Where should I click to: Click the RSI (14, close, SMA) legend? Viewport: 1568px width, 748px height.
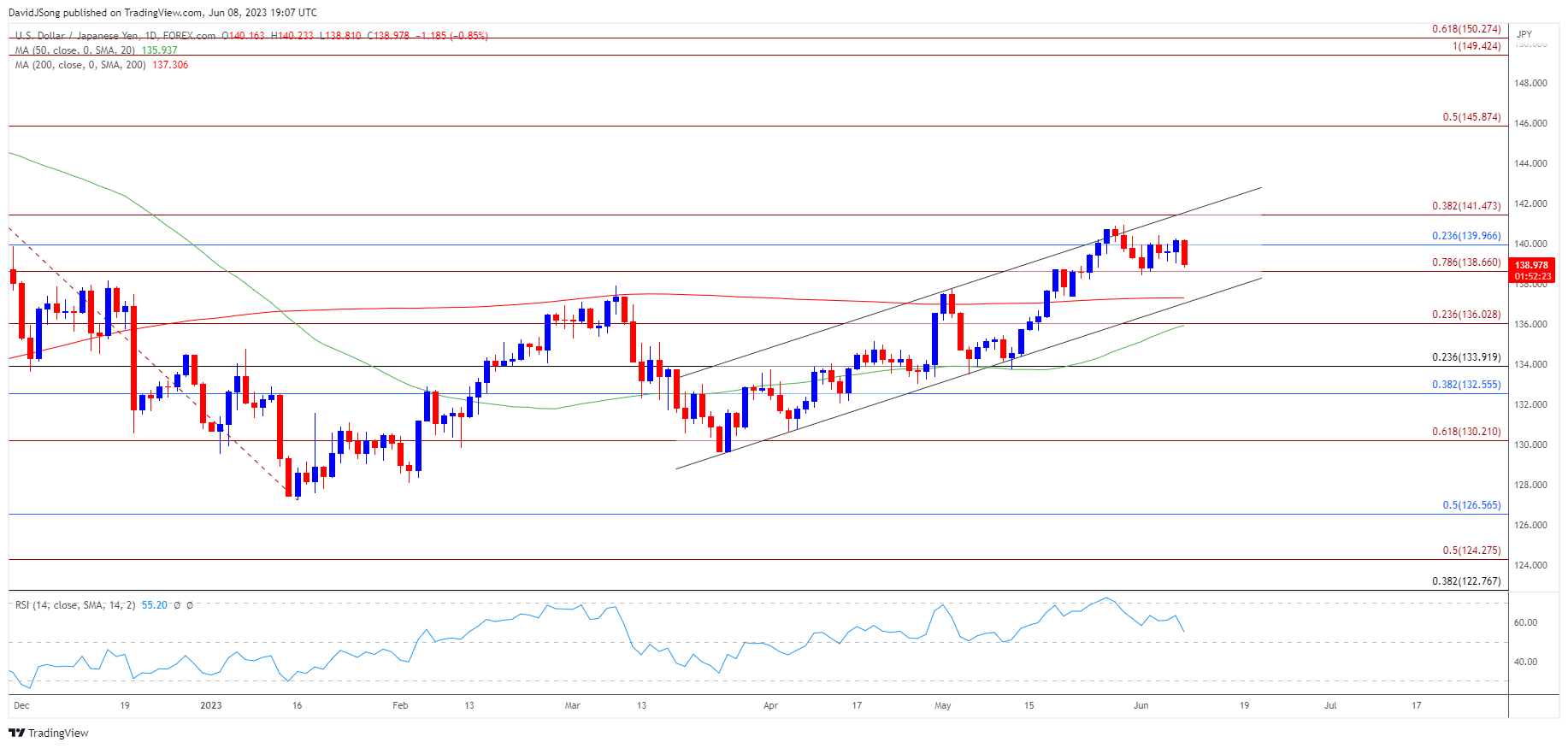pyautogui.click(x=75, y=605)
